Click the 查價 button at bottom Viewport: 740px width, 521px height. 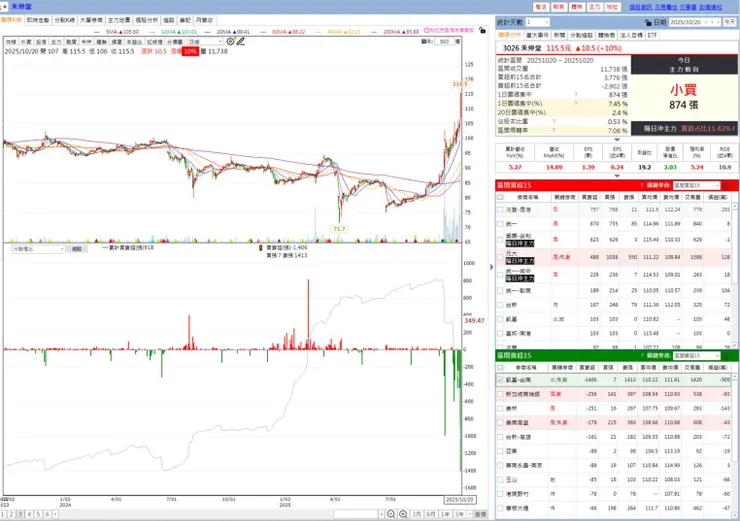[x=480, y=514]
